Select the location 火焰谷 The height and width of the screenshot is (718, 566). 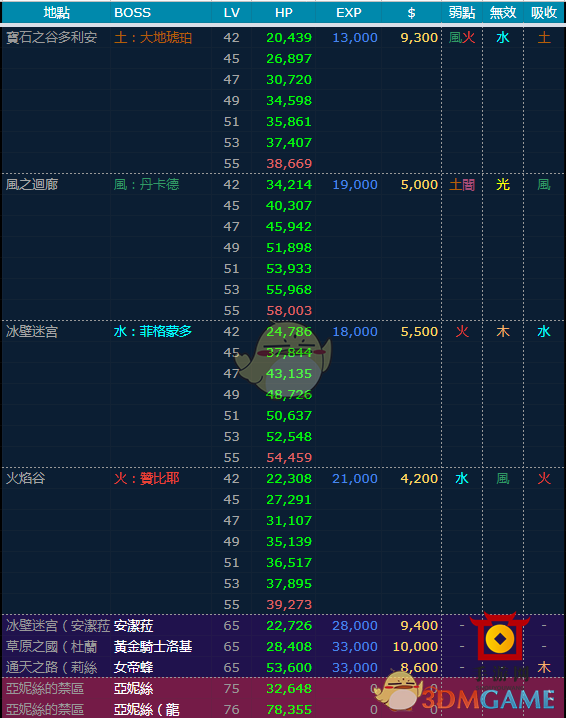[26, 479]
